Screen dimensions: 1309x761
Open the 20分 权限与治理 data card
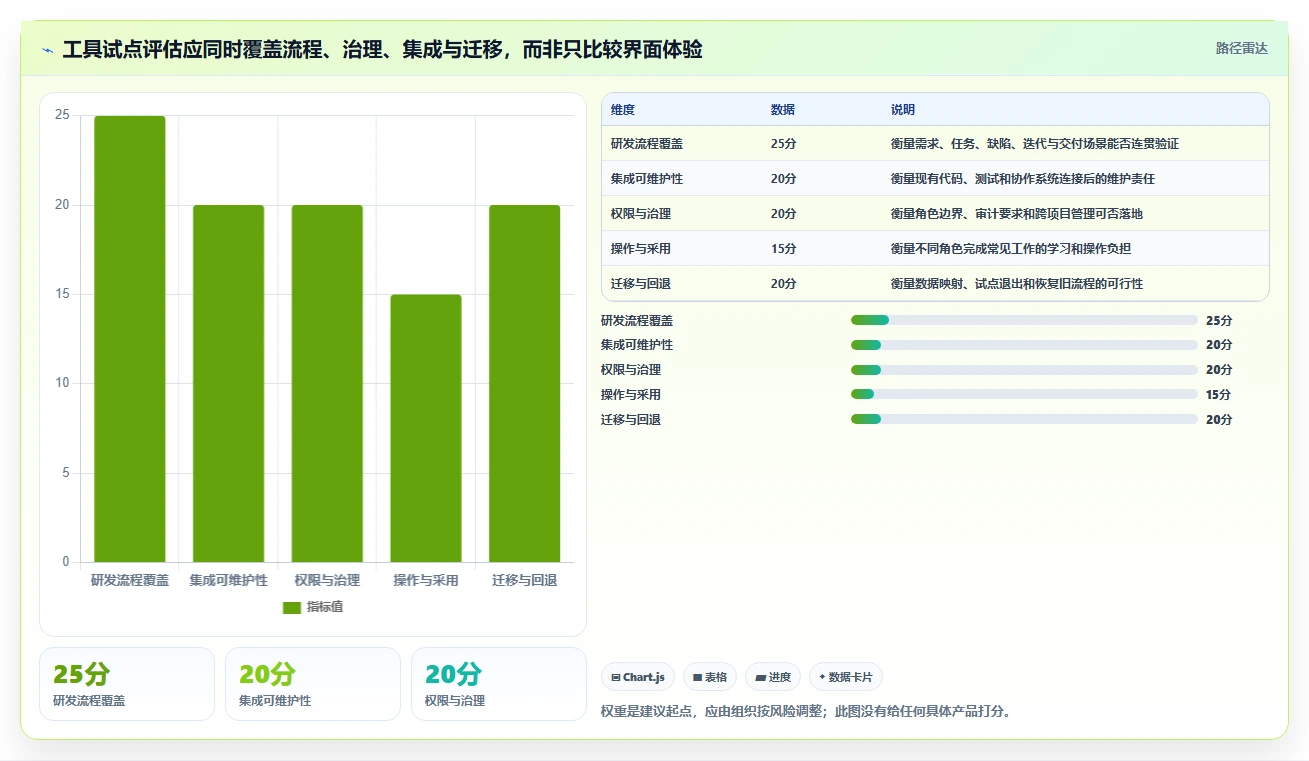coord(499,684)
